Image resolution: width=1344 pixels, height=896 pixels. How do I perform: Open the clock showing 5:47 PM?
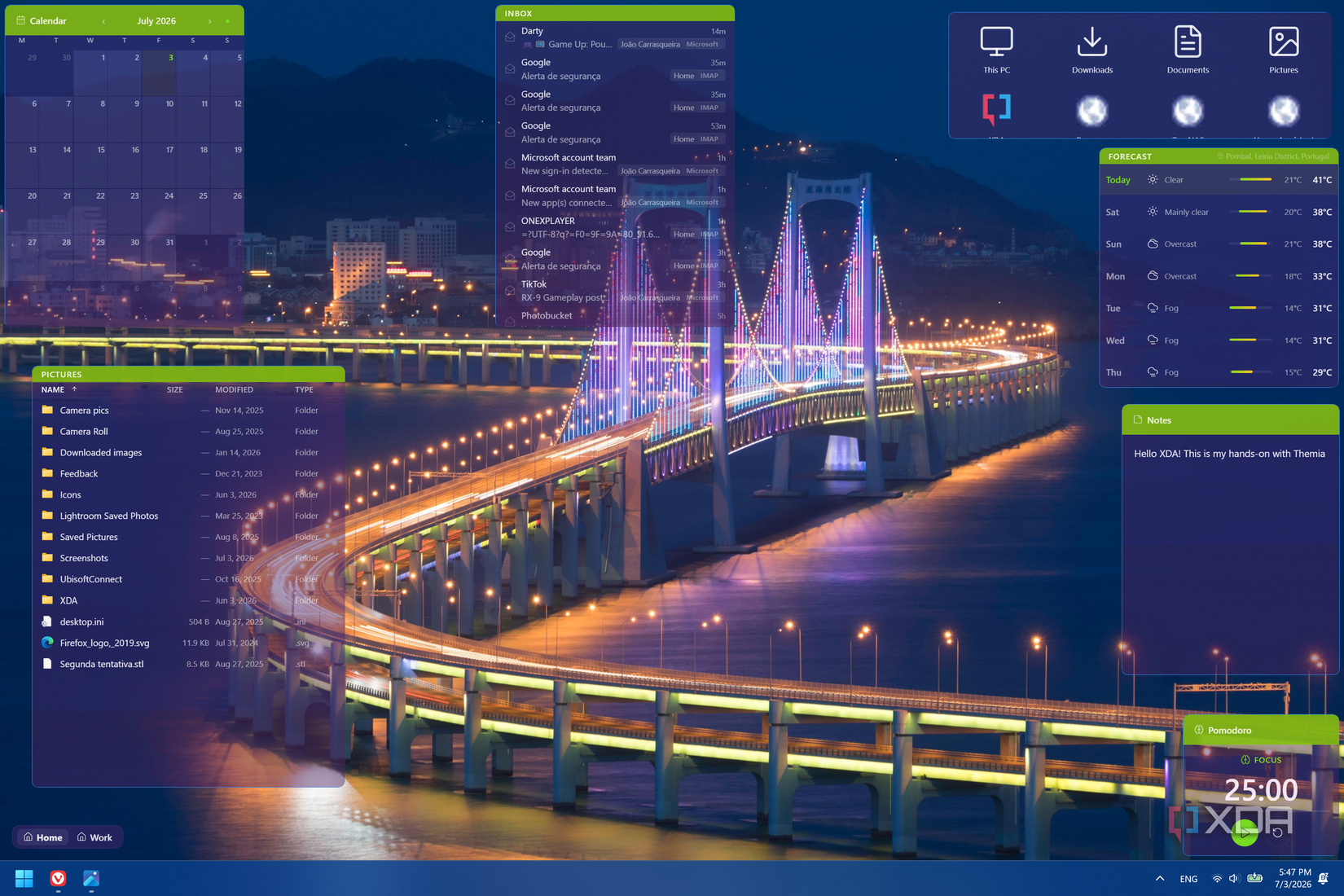[1293, 878]
